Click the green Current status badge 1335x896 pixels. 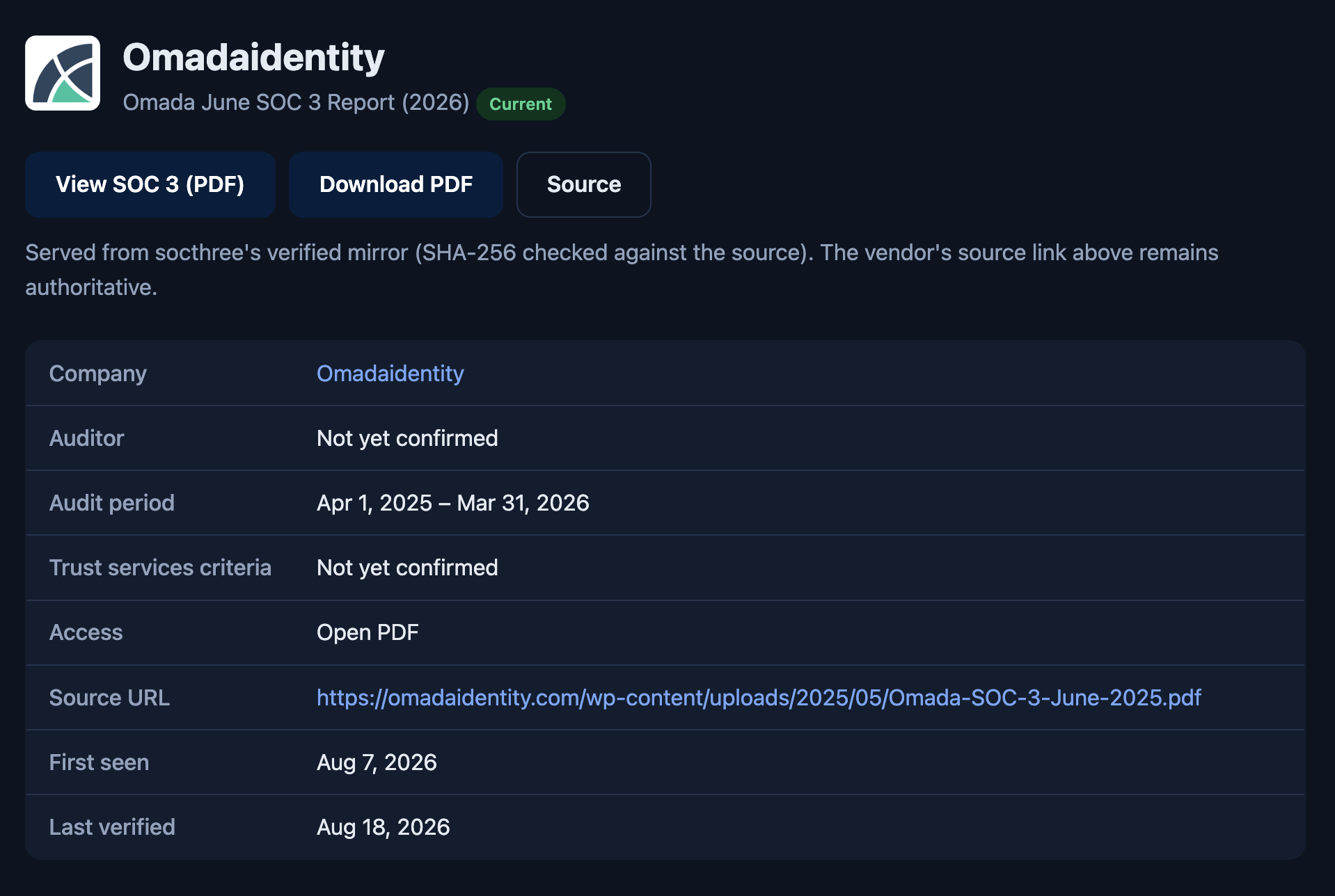521,104
